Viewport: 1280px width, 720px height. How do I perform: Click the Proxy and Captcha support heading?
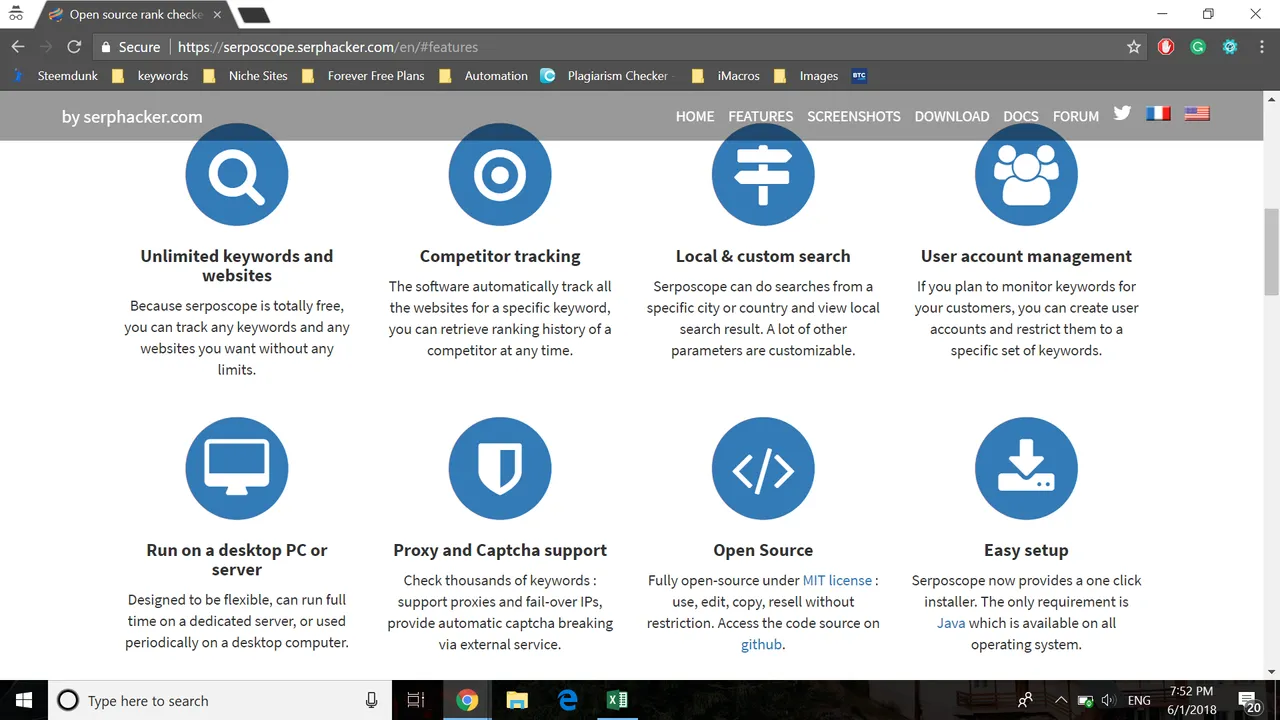(500, 550)
